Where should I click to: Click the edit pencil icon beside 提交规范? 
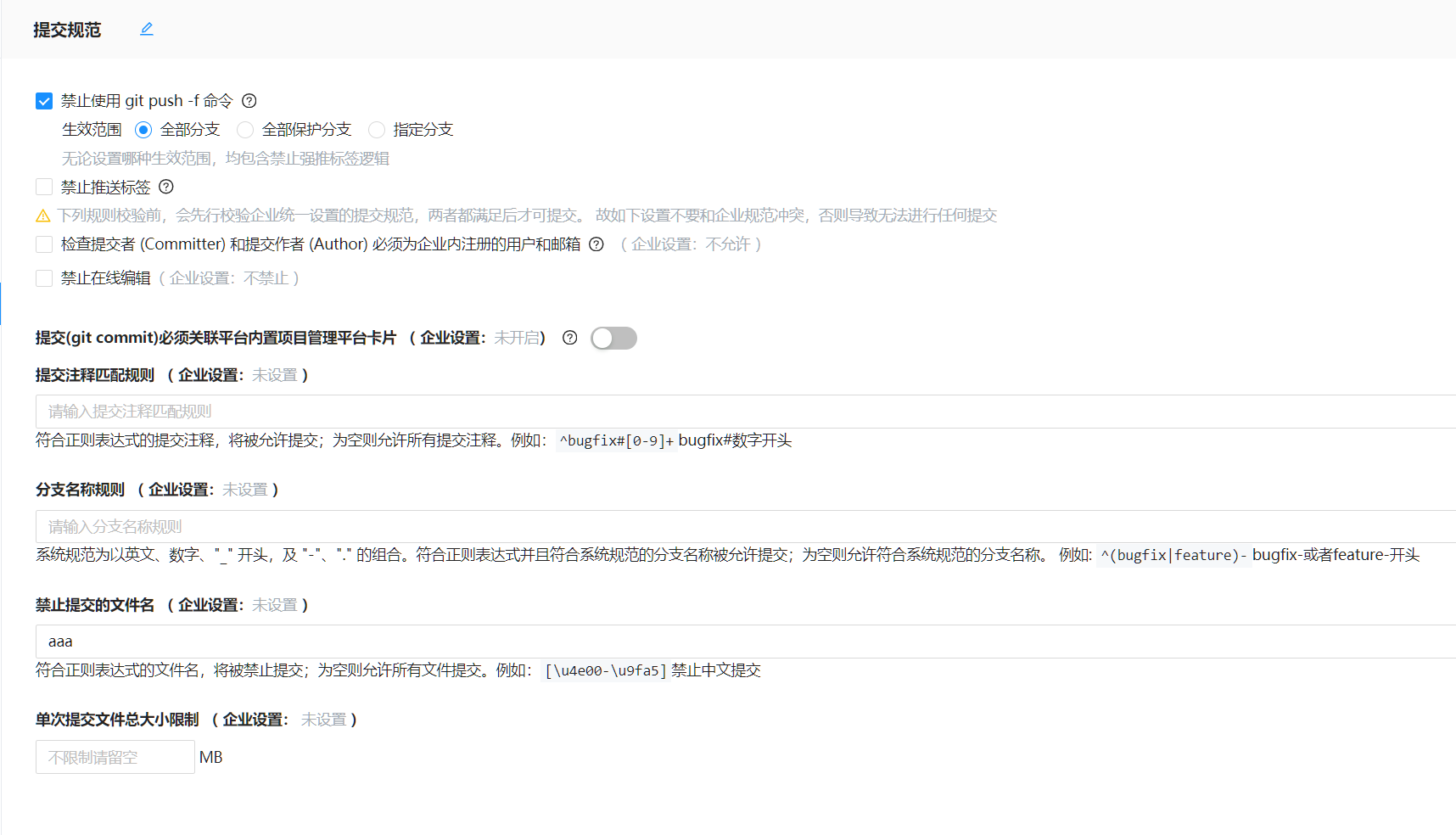click(147, 29)
